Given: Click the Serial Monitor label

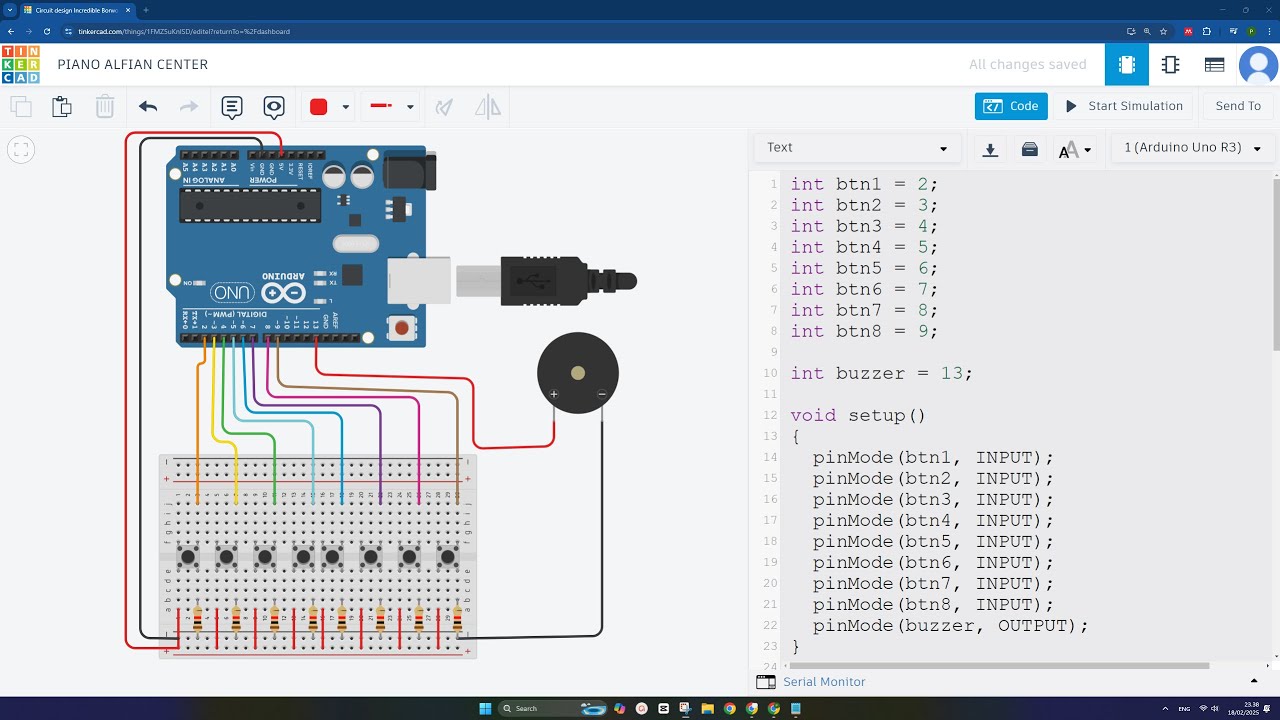Looking at the screenshot, I should coord(824,682).
